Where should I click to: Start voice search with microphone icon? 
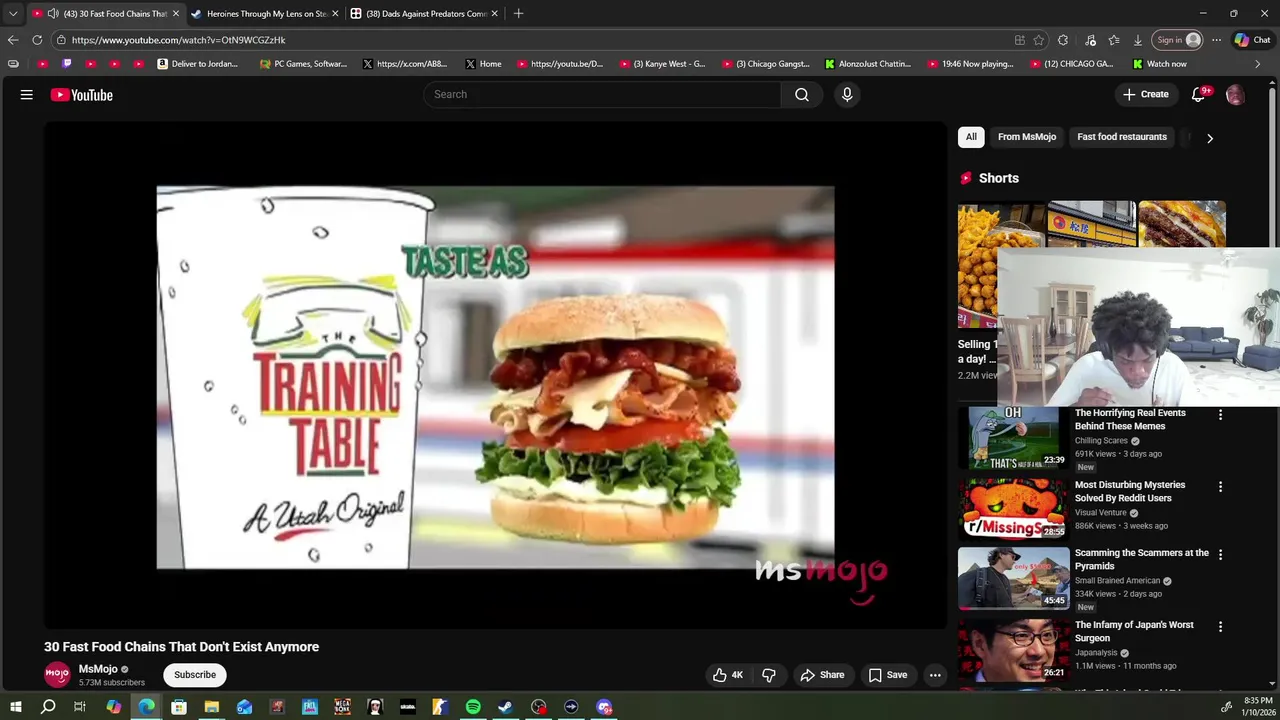point(847,94)
